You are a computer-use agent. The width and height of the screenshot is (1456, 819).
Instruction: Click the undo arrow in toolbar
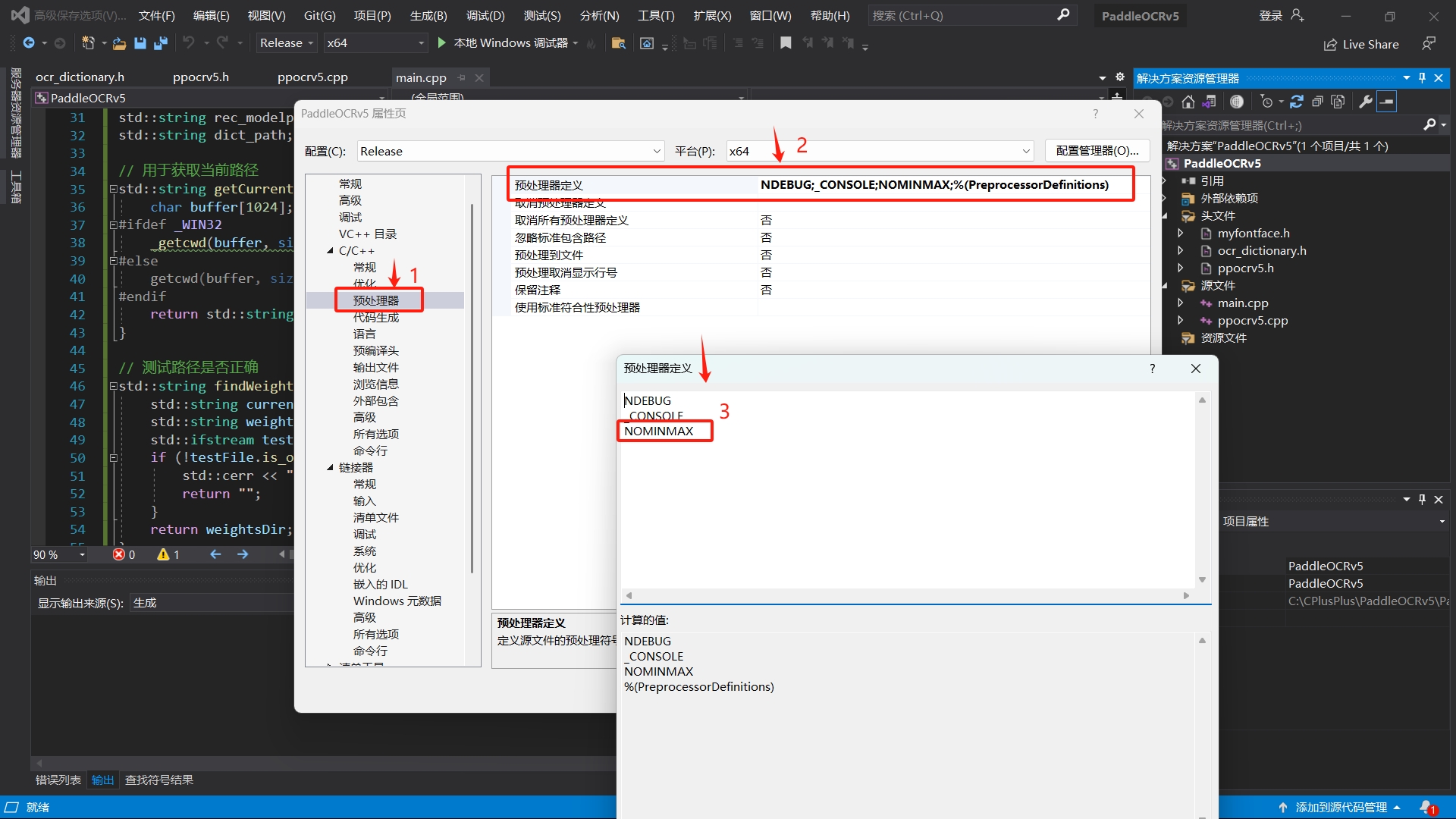click(x=188, y=43)
